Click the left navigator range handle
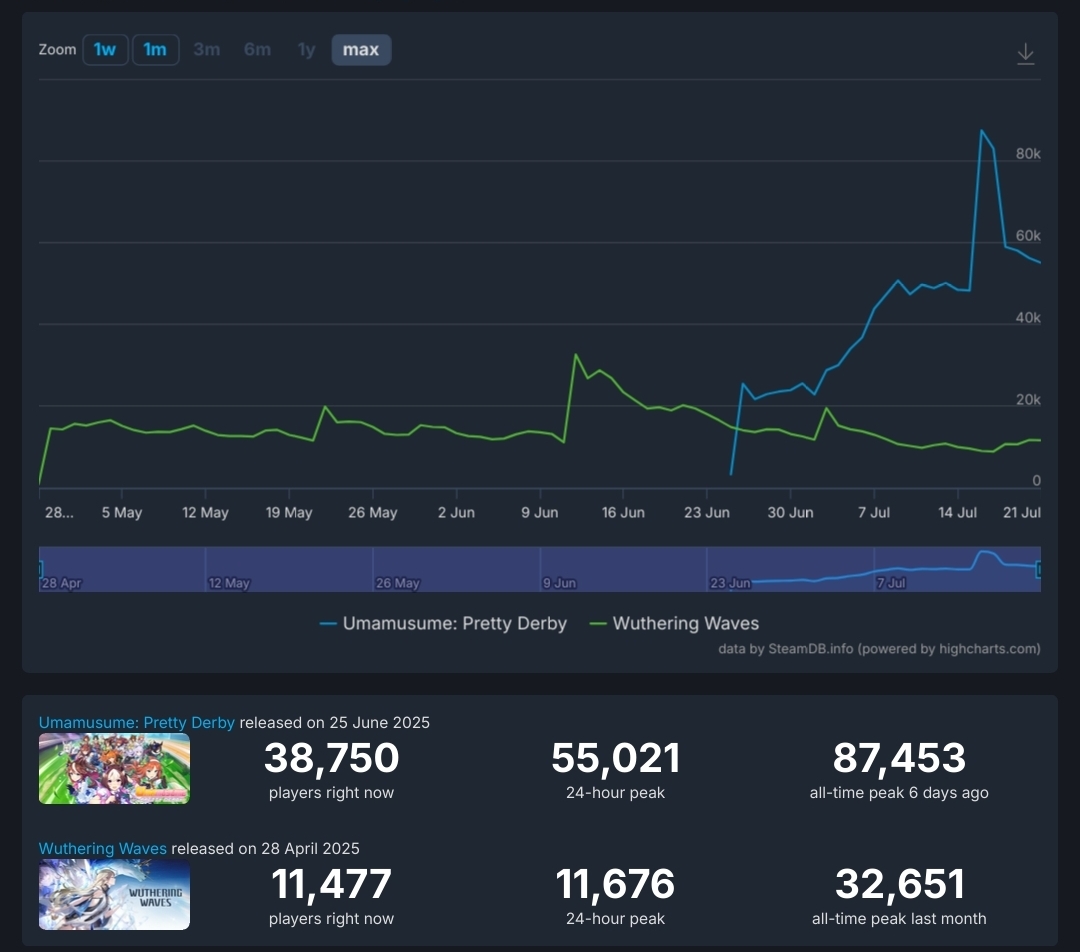 [x=40, y=569]
